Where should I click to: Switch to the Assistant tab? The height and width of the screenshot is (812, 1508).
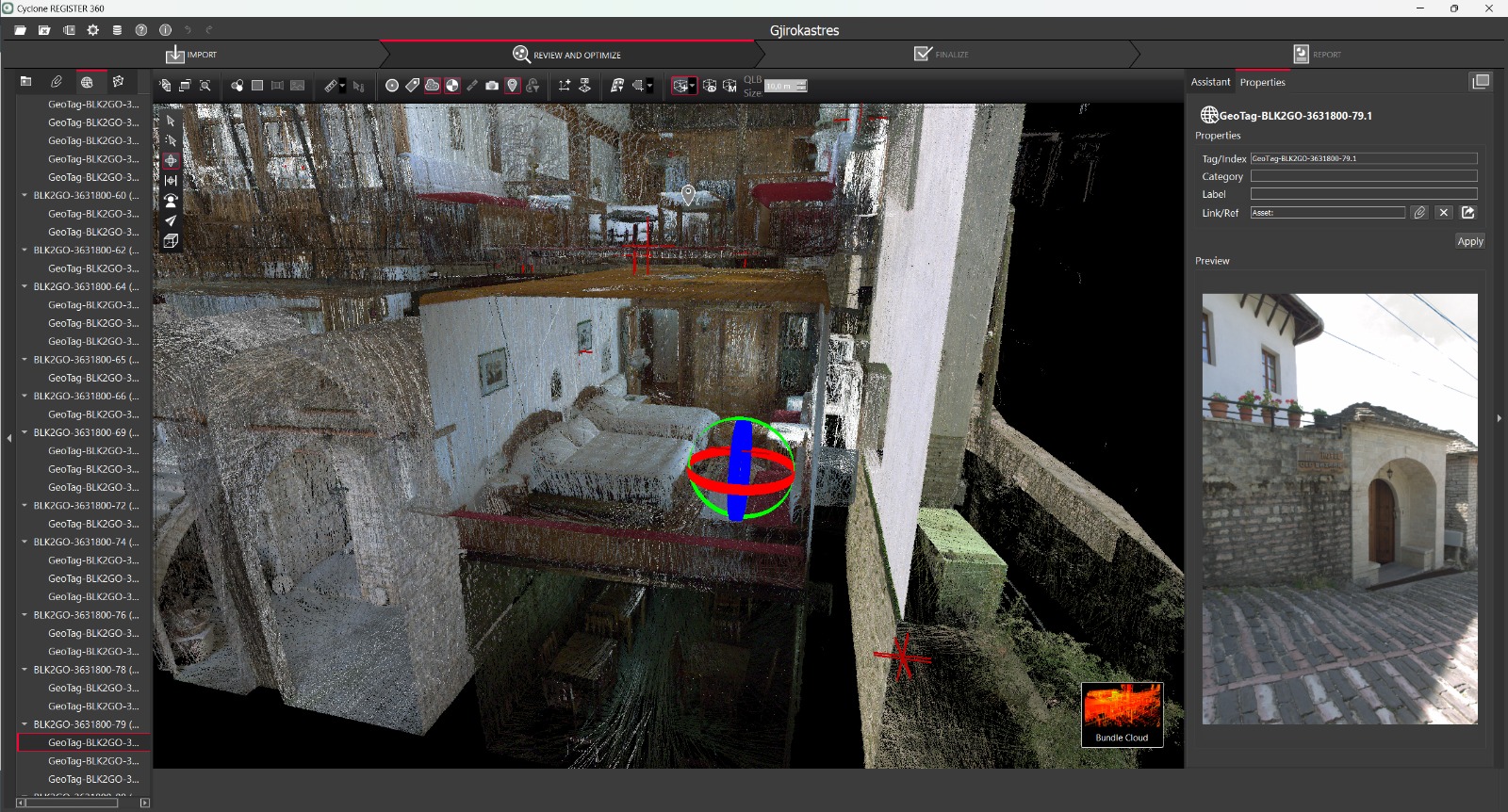pos(1210,82)
